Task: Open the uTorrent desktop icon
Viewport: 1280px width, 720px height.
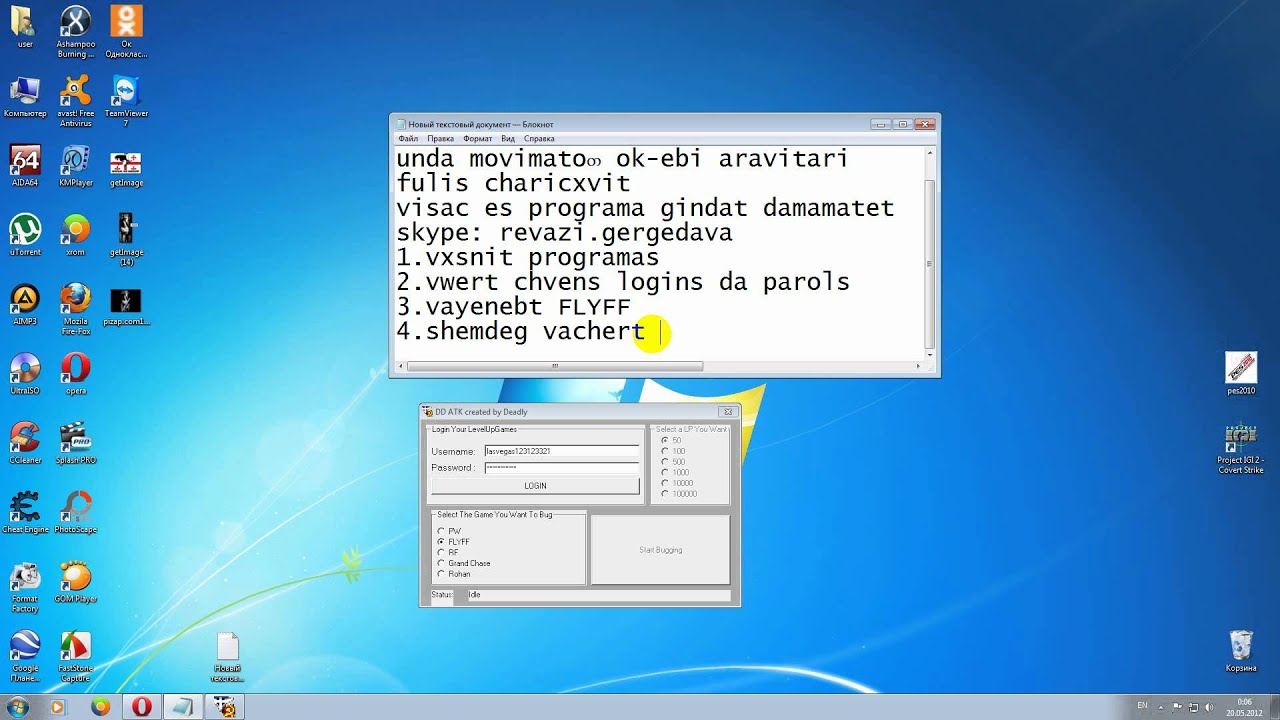Action: pos(25,237)
